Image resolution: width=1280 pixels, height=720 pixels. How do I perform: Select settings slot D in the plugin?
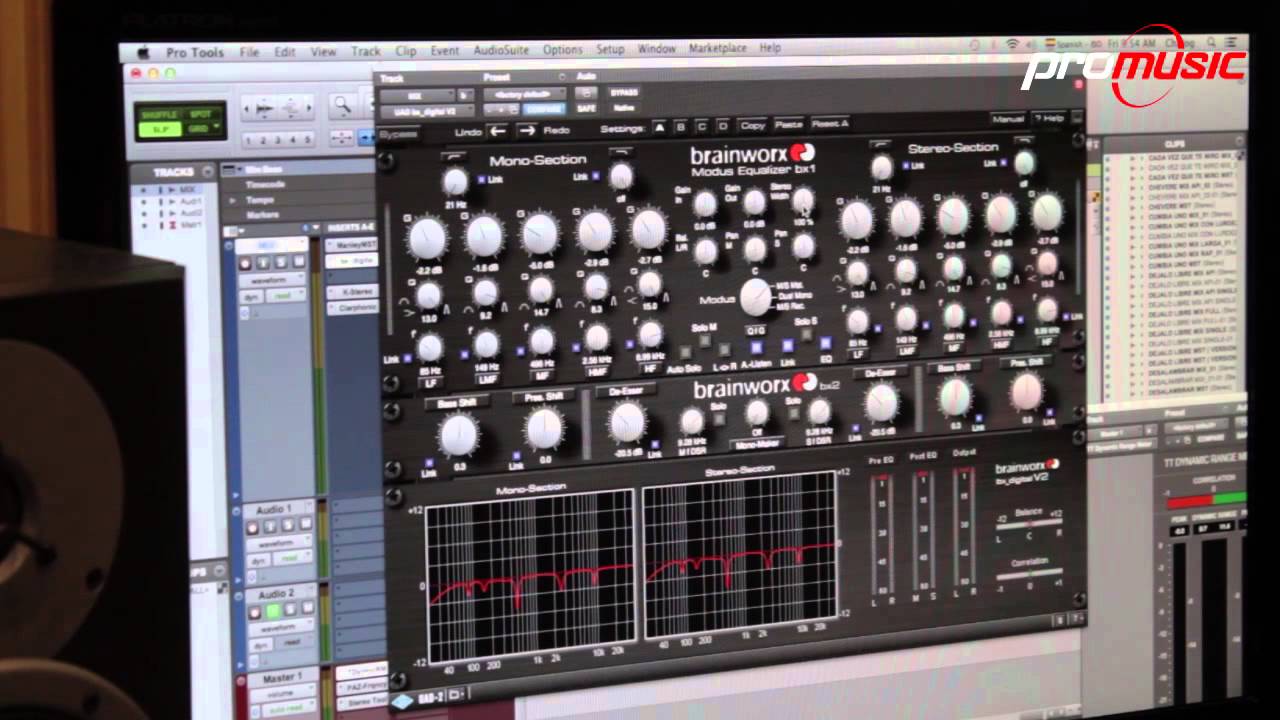pos(723,126)
